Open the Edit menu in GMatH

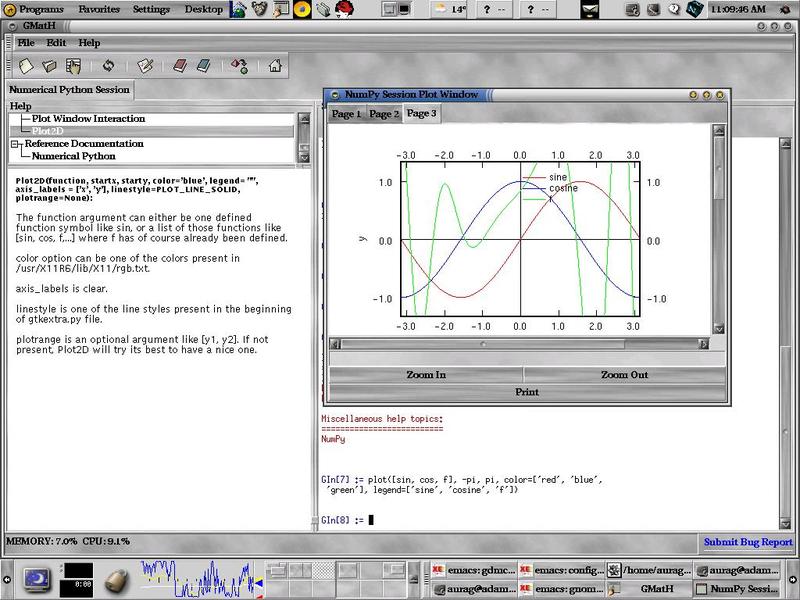pos(56,43)
